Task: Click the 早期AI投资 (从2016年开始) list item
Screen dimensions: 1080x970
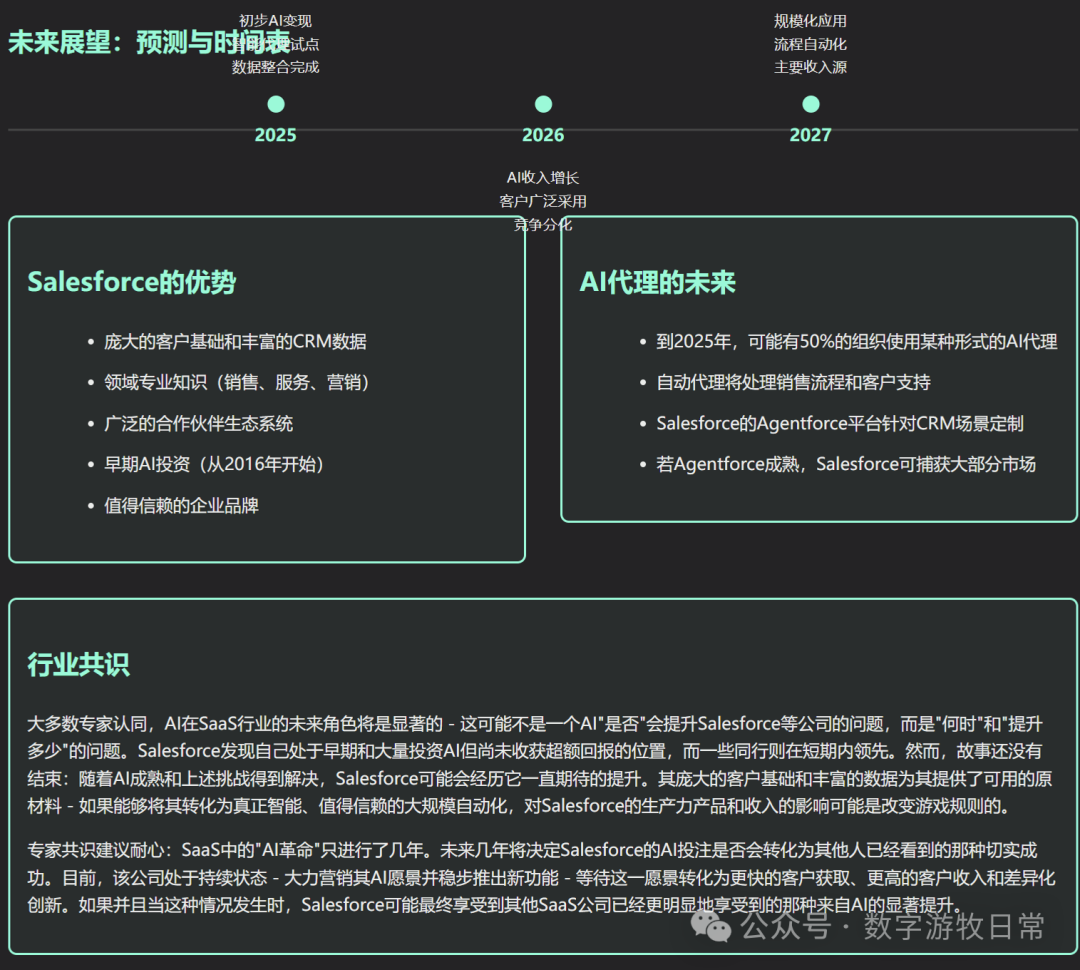Action: (x=215, y=465)
